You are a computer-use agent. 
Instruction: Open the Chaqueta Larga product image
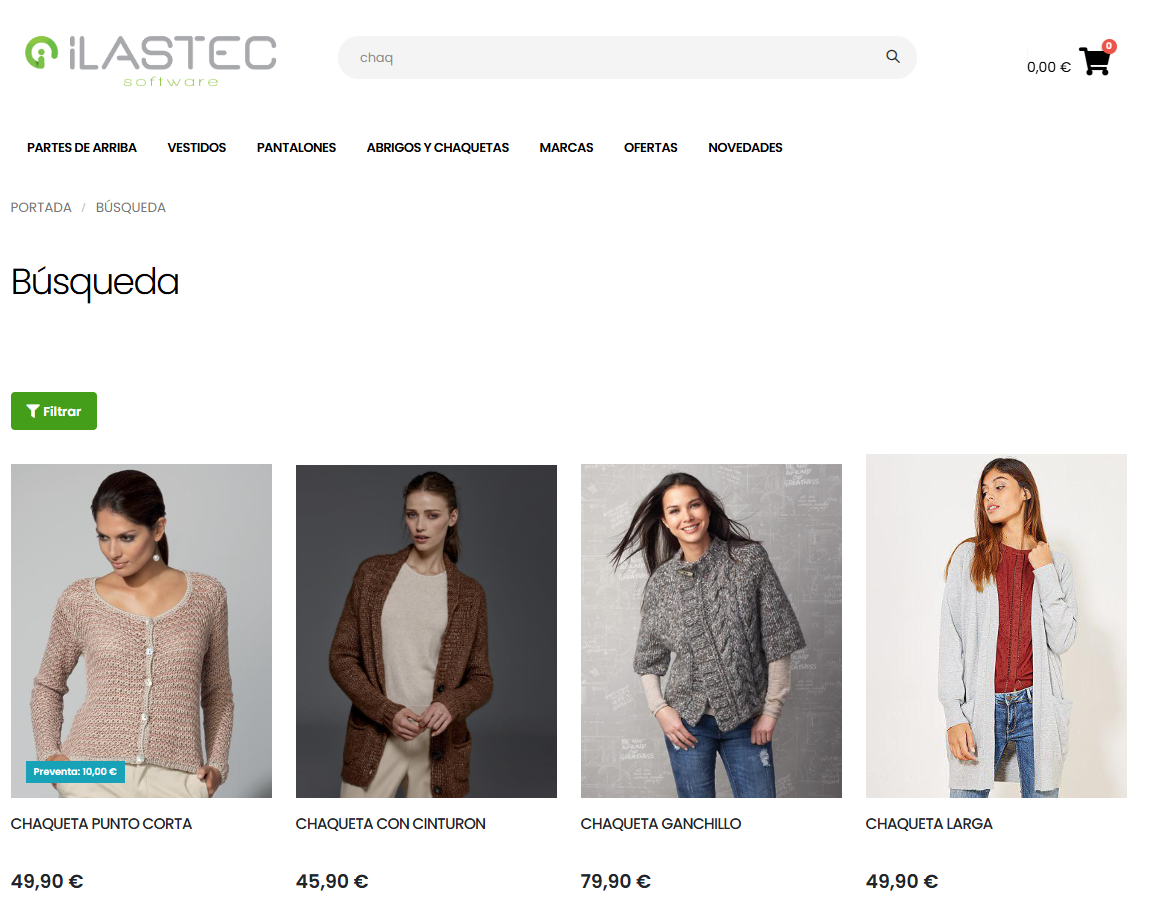(x=996, y=625)
